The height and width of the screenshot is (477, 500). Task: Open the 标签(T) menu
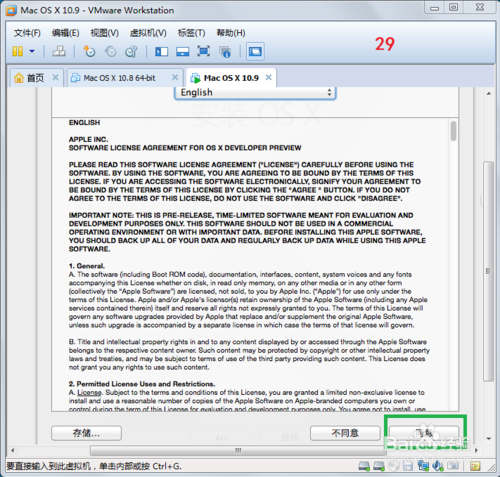[x=191, y=33]
